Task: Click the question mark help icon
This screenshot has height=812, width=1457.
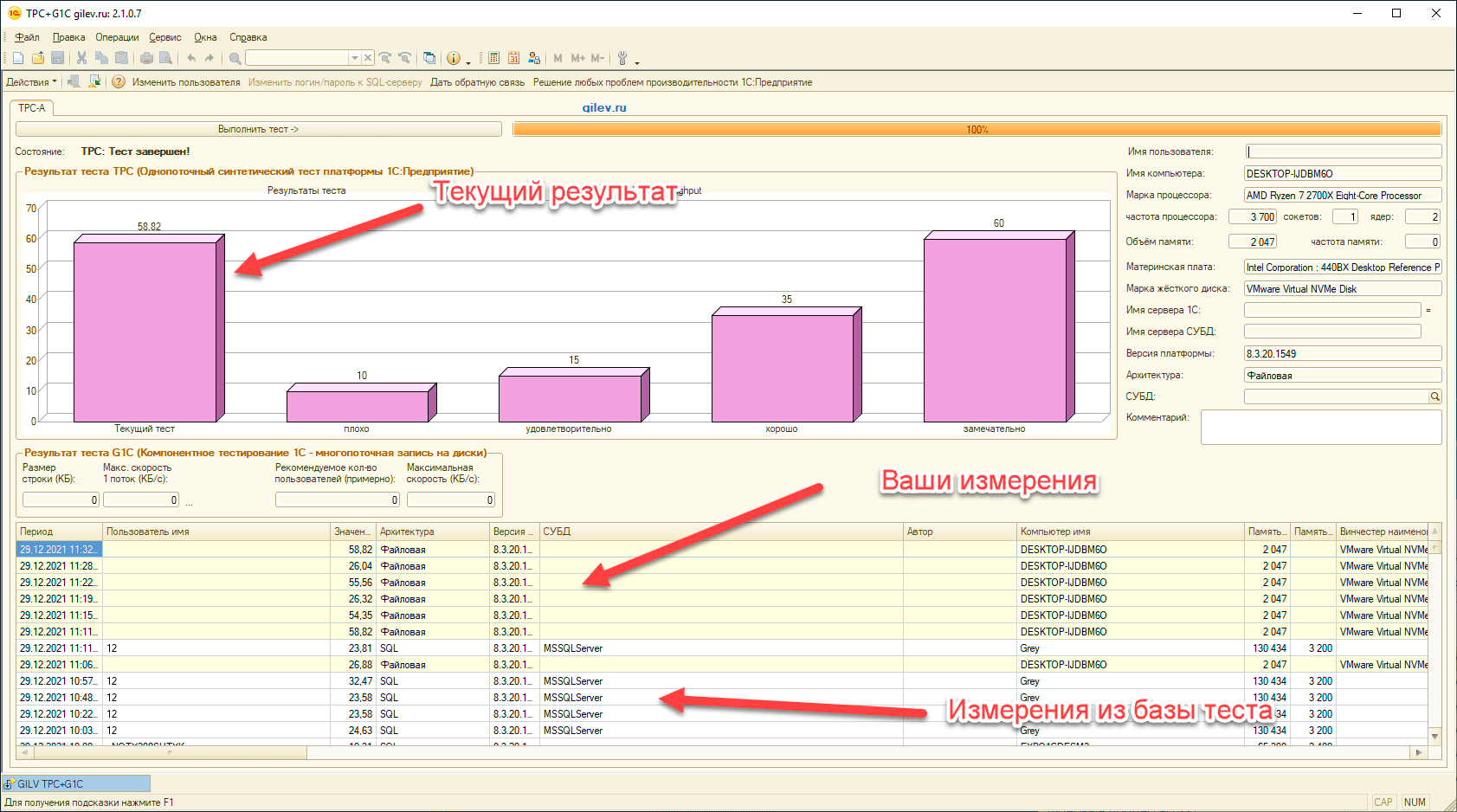Action: (x=119, y=82)
